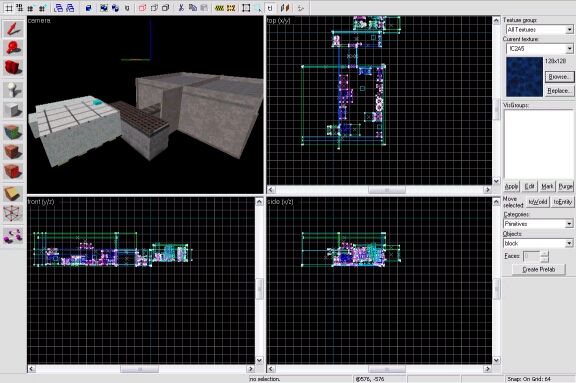This screenshot has width=576, height=383.
Task: Open the Clipping tool with yellow cube
Action: point(13,194)
